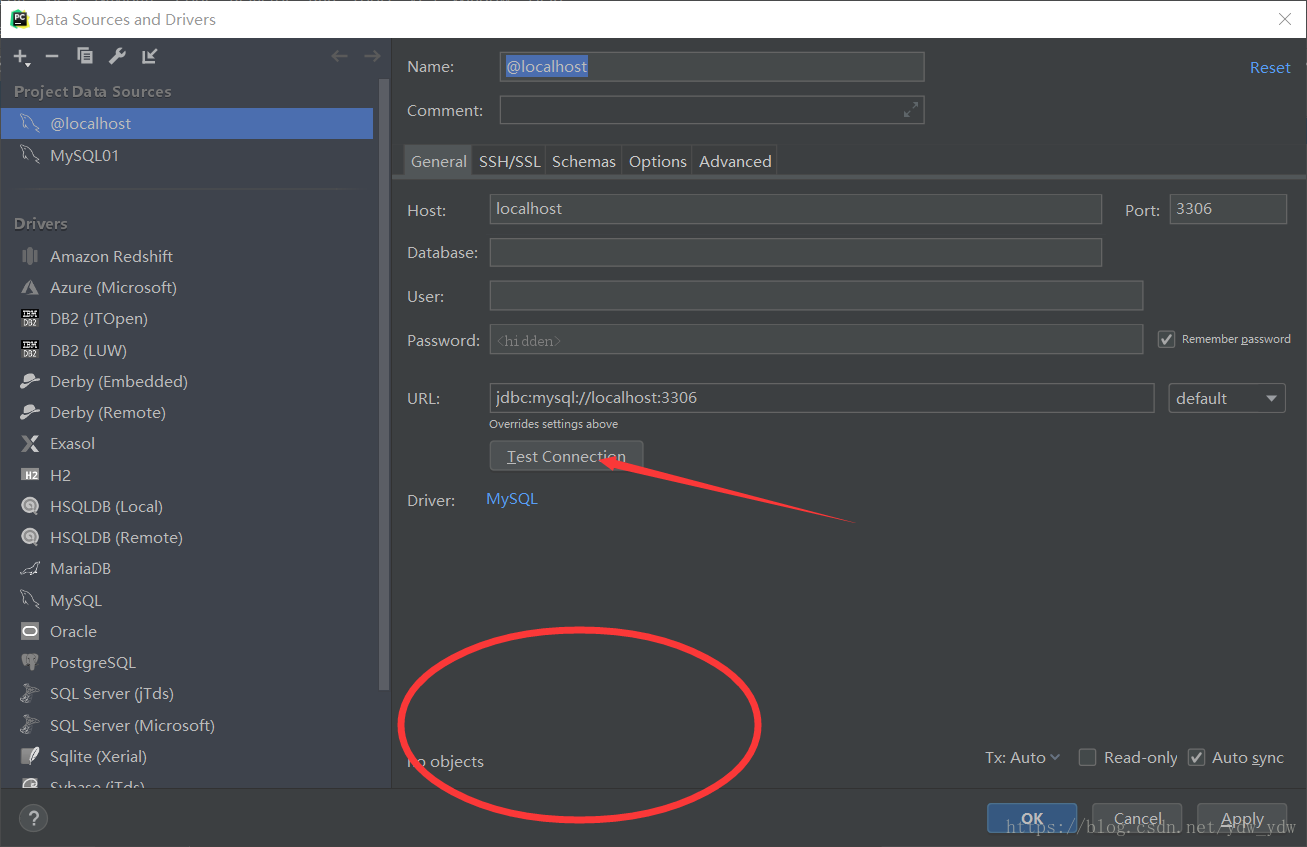
Task: Open the URL type default dropdown
Action: click(1227, 398)
